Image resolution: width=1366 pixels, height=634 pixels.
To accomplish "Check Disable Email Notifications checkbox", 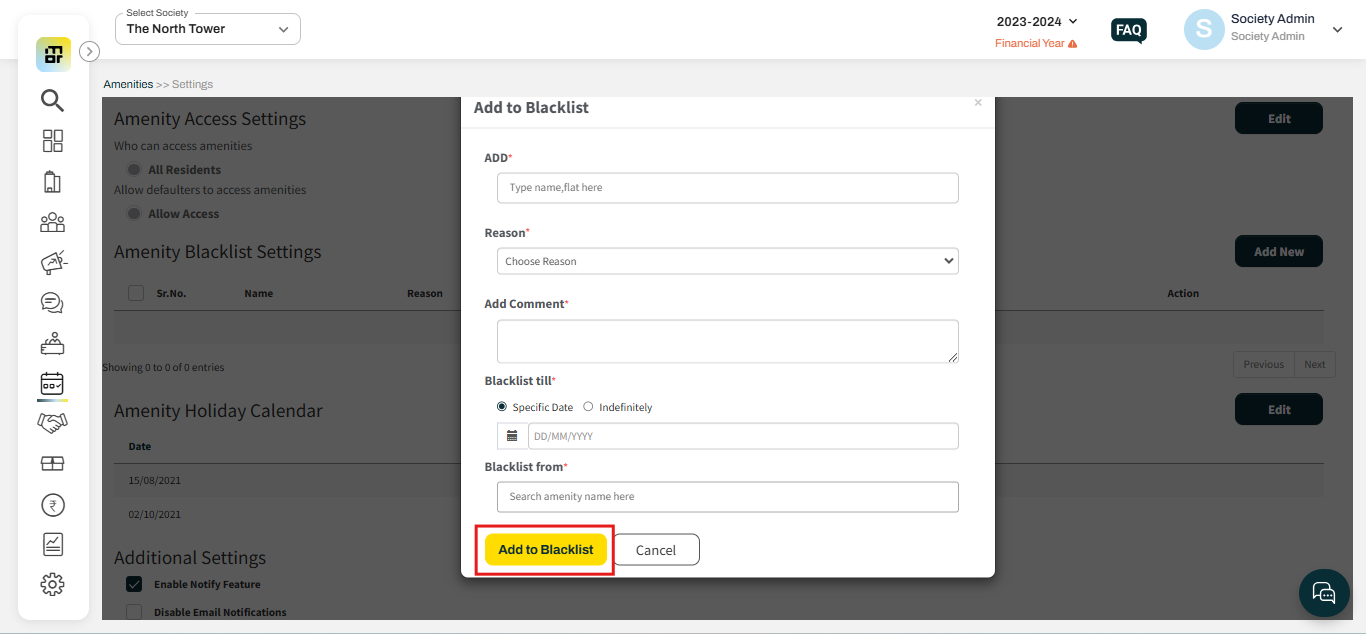I will pyautogui.click(x=134, y=612).
